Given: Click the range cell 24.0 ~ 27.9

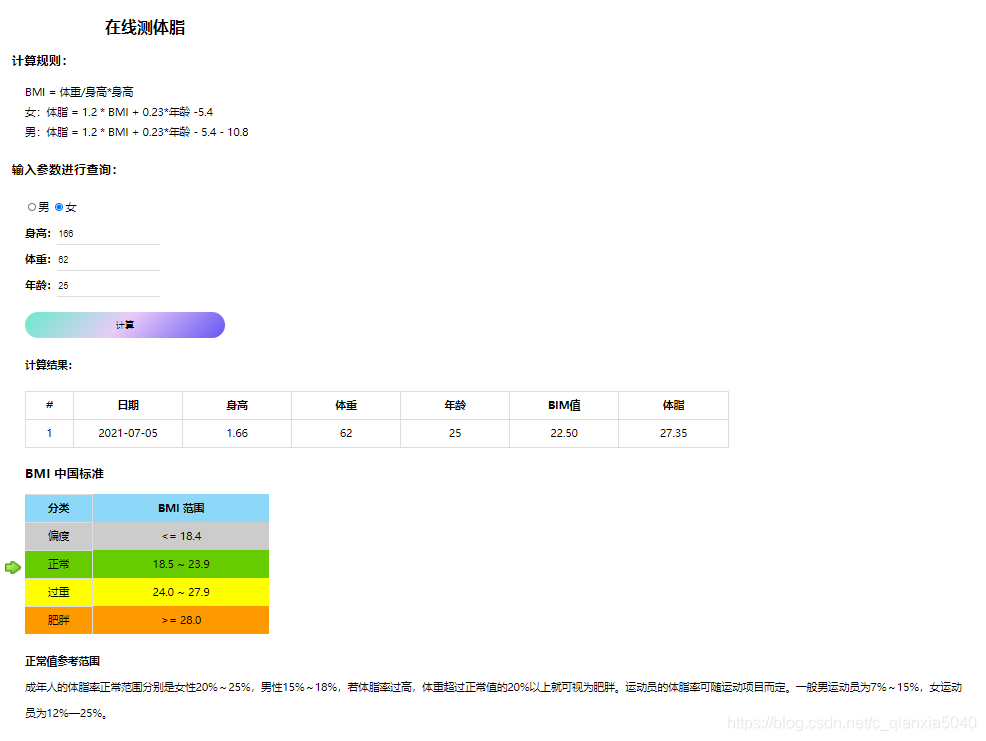Looking at the screenshot, I should click(x=181, y=592).
